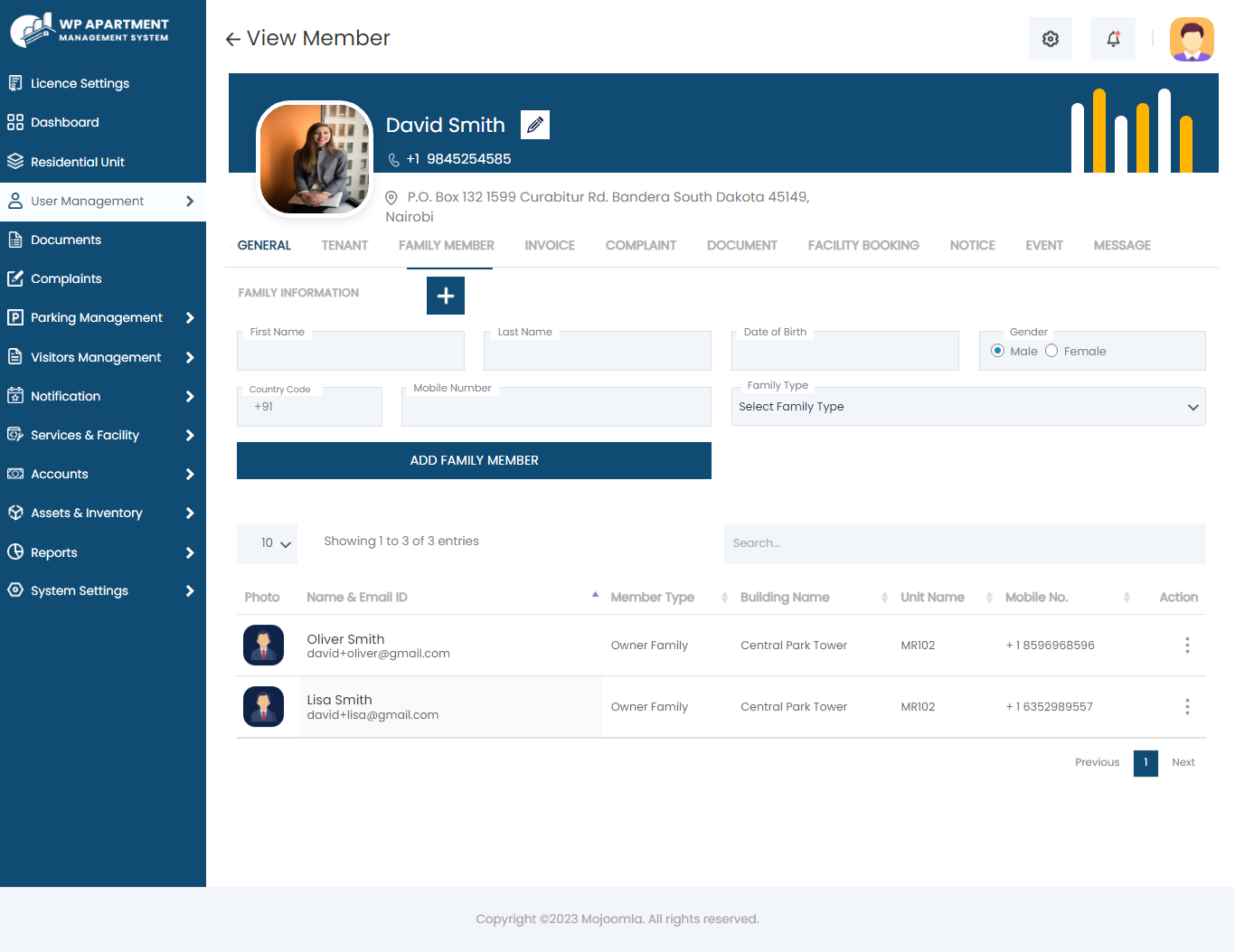Click the Residential Unit layers icon
Screen dimensions: 1235x952
(15, 162)
